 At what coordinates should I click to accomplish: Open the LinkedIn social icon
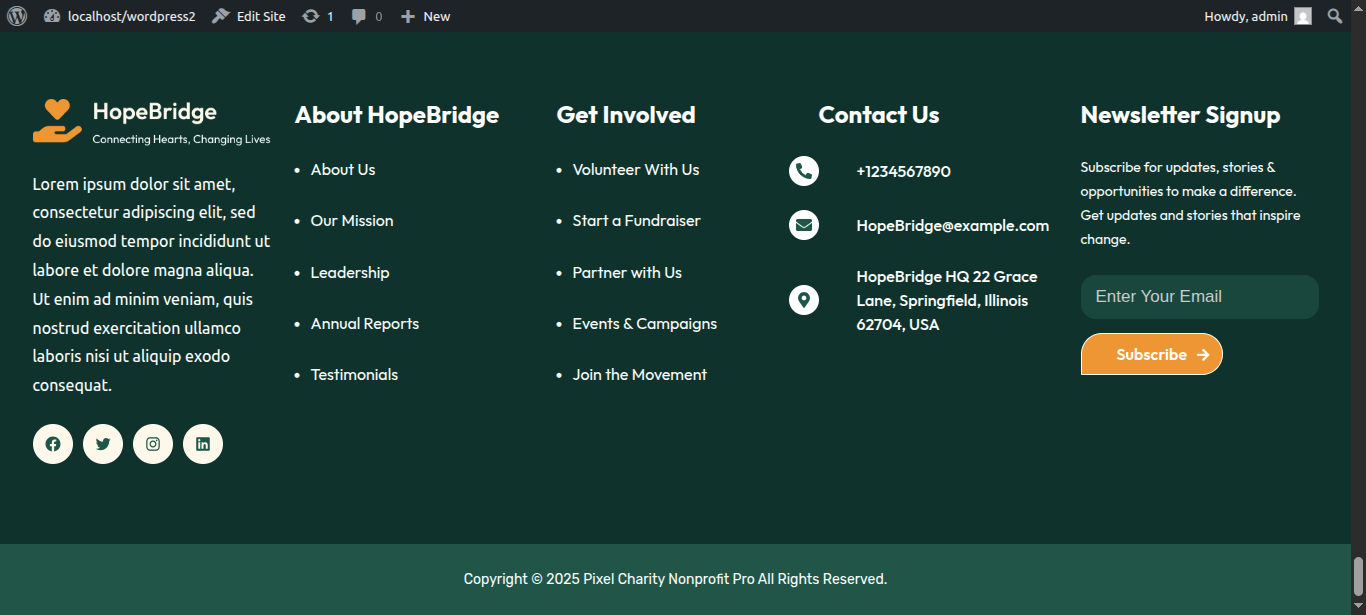(x=203, y=444)
